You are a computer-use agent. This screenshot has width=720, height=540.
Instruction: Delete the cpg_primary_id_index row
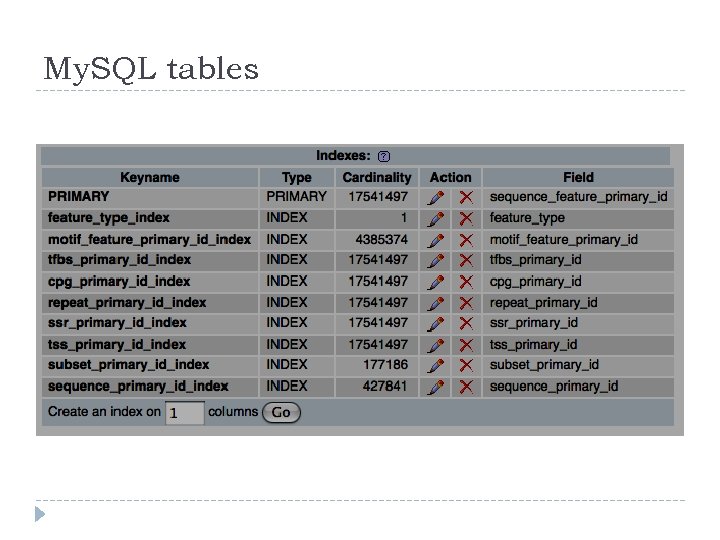pos(465,282)
